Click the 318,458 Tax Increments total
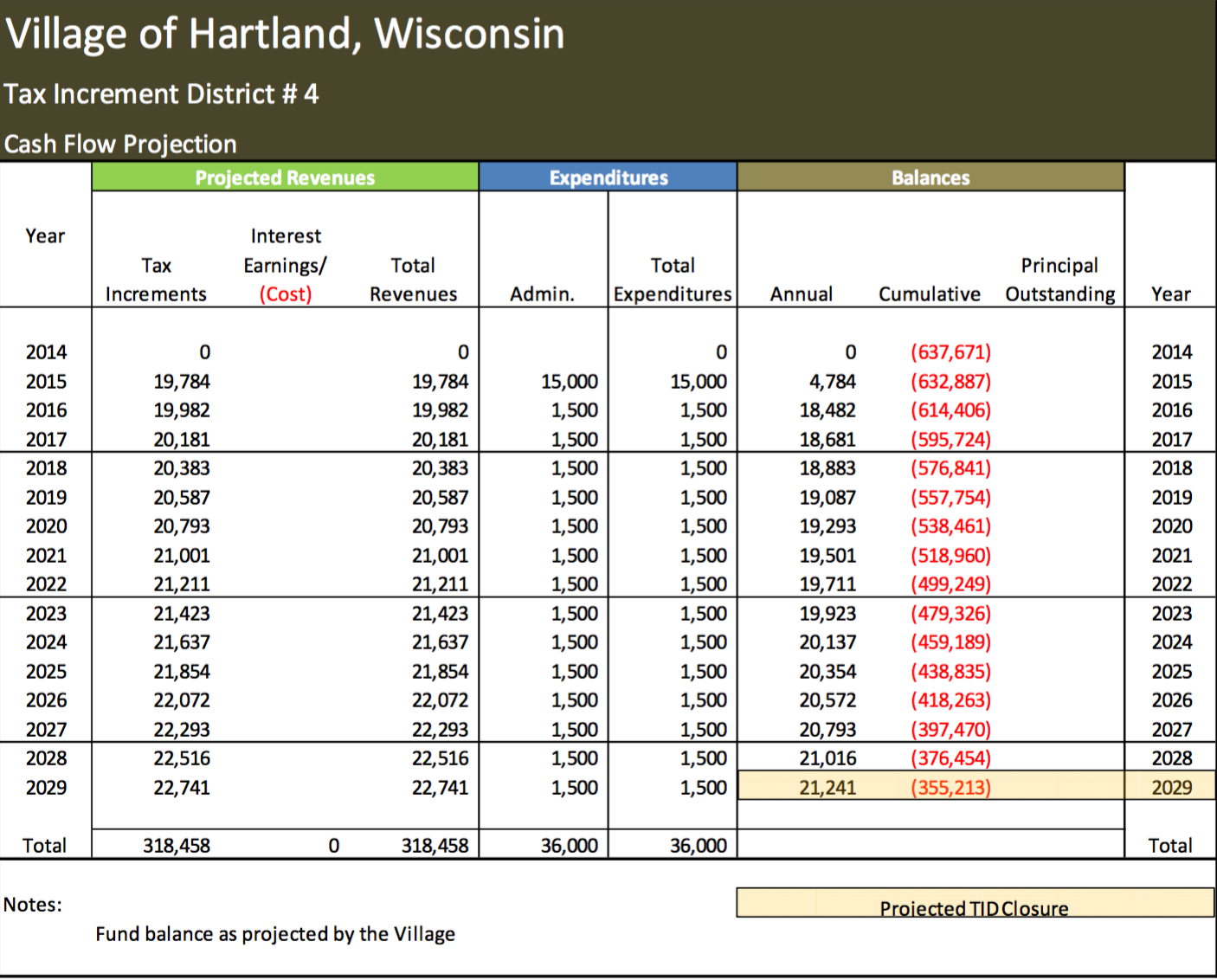The height and width of the screenshot is (980, 1217). click(x=177, y=846)
